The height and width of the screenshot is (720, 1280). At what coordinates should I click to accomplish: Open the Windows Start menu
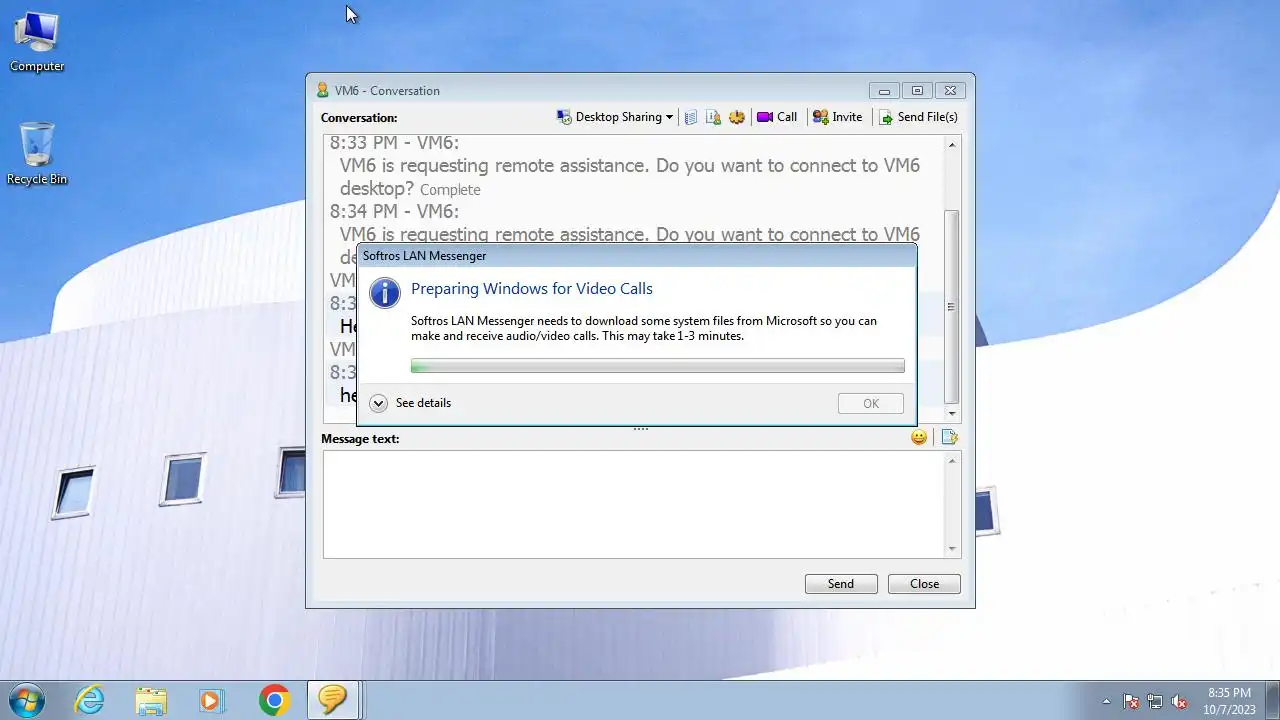(x=27, y=700)
